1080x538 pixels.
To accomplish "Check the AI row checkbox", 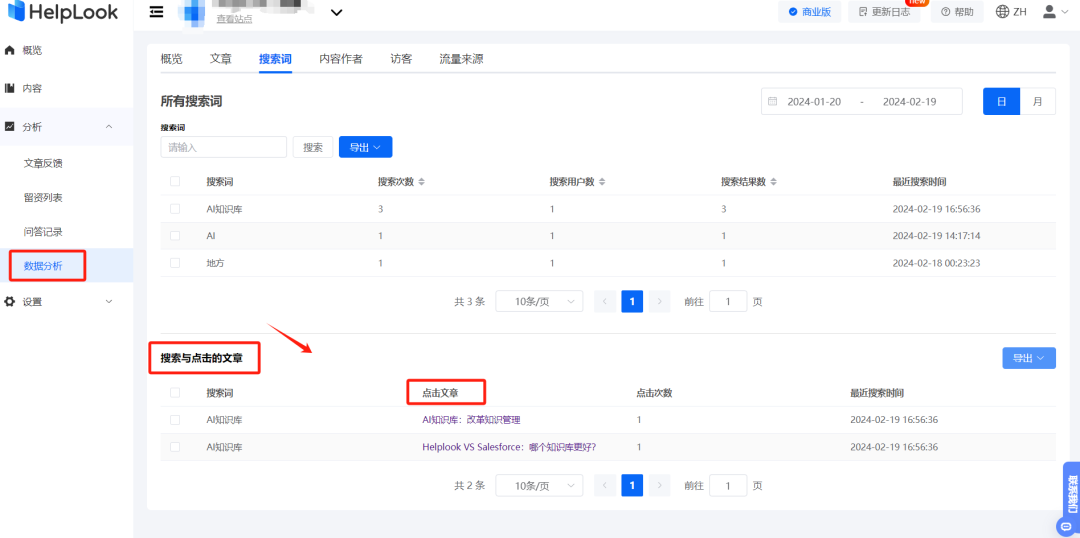I will click(x=175, y=236).
